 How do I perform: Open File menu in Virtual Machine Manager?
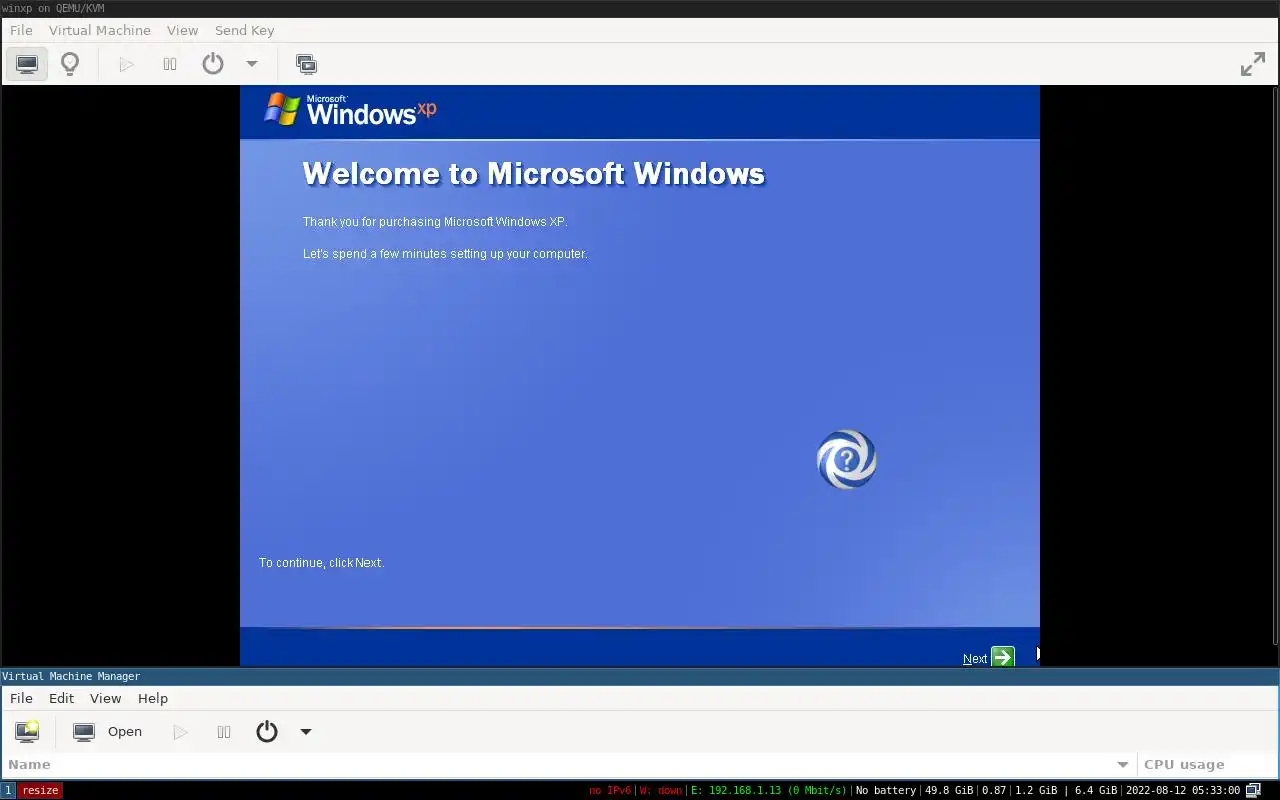pyautogui.click(x=21, y=698)
